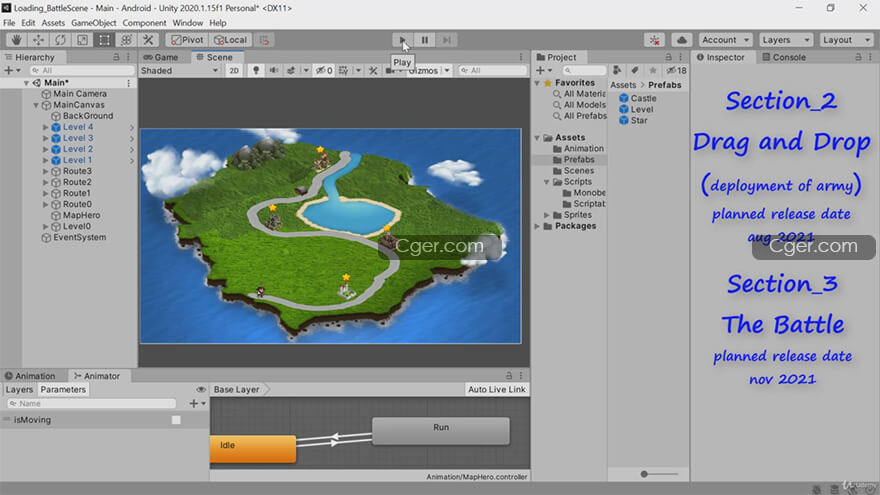
Task: Select MapHero object in Hierarchy
Action: [81, 216]
